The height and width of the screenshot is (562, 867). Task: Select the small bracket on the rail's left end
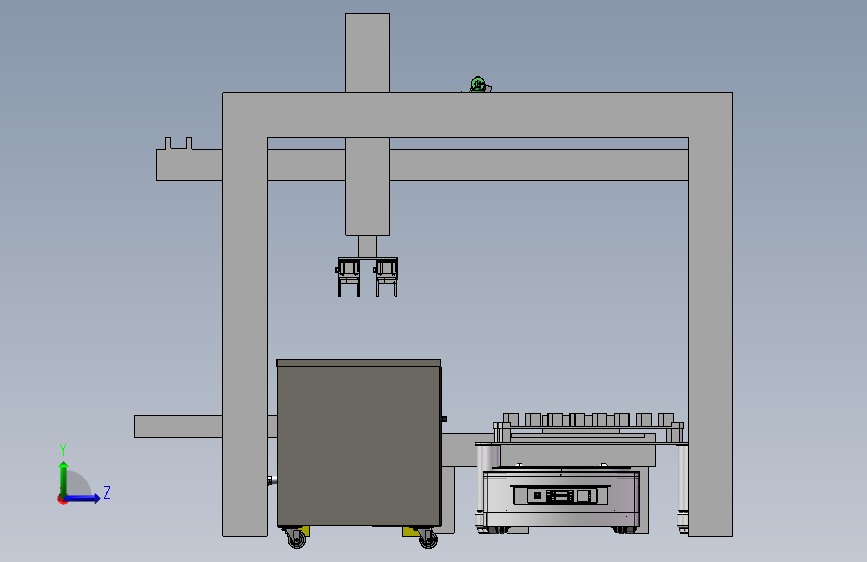179,143
